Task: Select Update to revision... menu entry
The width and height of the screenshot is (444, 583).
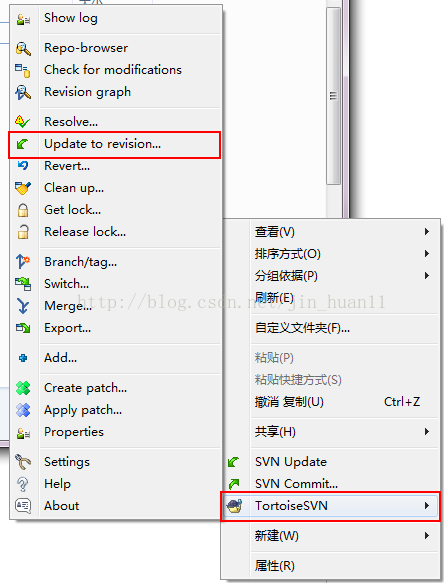Action: coord(115,144)
